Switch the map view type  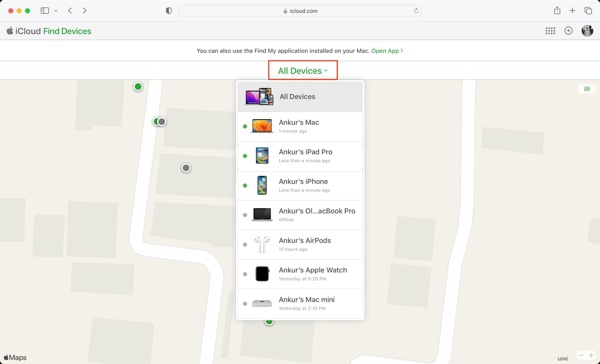tap(587, 89)
